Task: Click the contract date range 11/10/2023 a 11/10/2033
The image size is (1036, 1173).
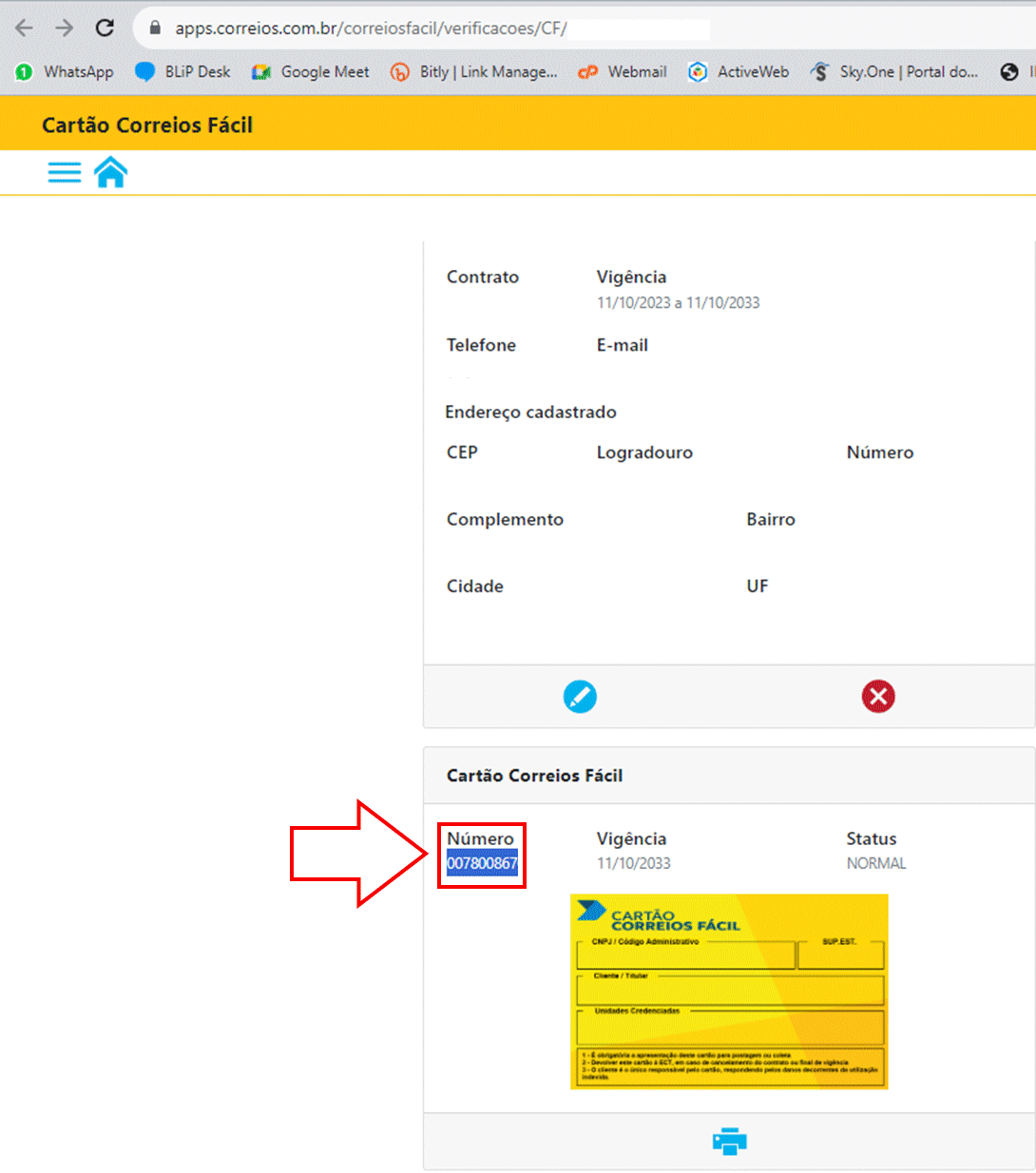Action: tap(678, 302)
